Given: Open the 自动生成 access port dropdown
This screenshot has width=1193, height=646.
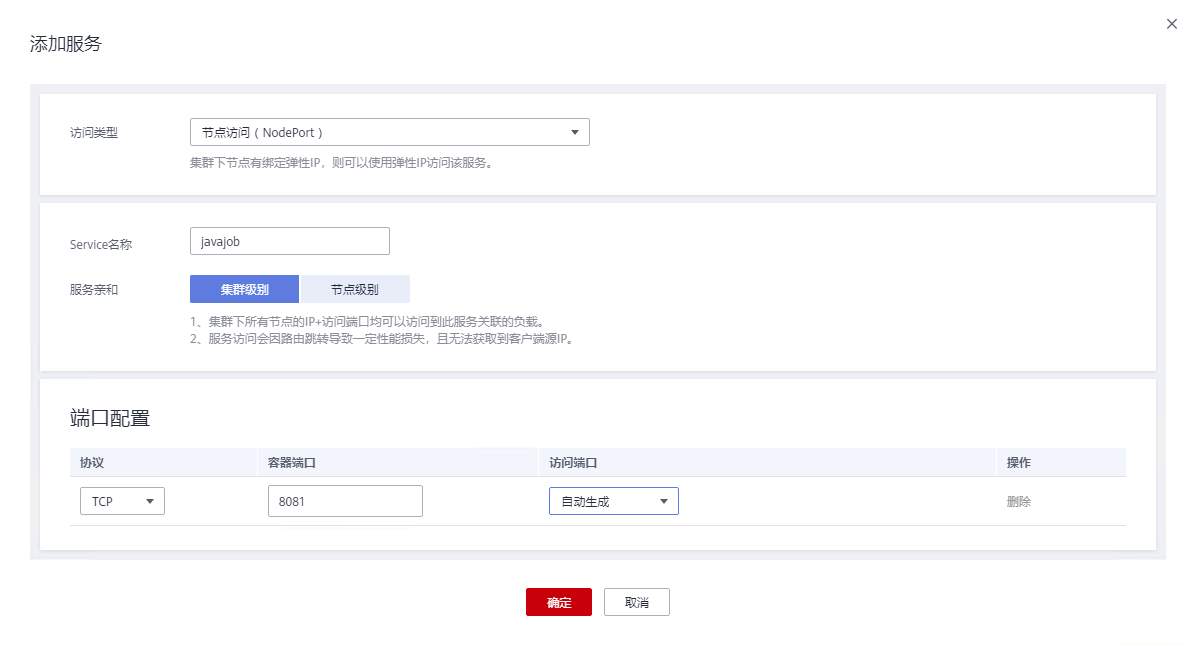Looking at the screenshot, I should click(614, 501).
